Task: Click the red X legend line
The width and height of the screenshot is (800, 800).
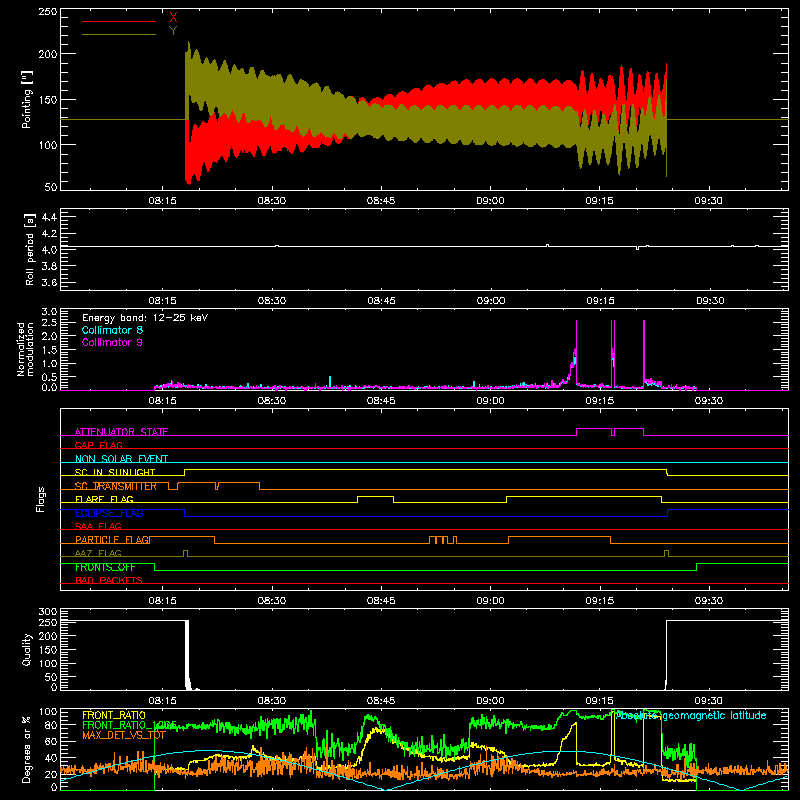Action: [119, 21]
